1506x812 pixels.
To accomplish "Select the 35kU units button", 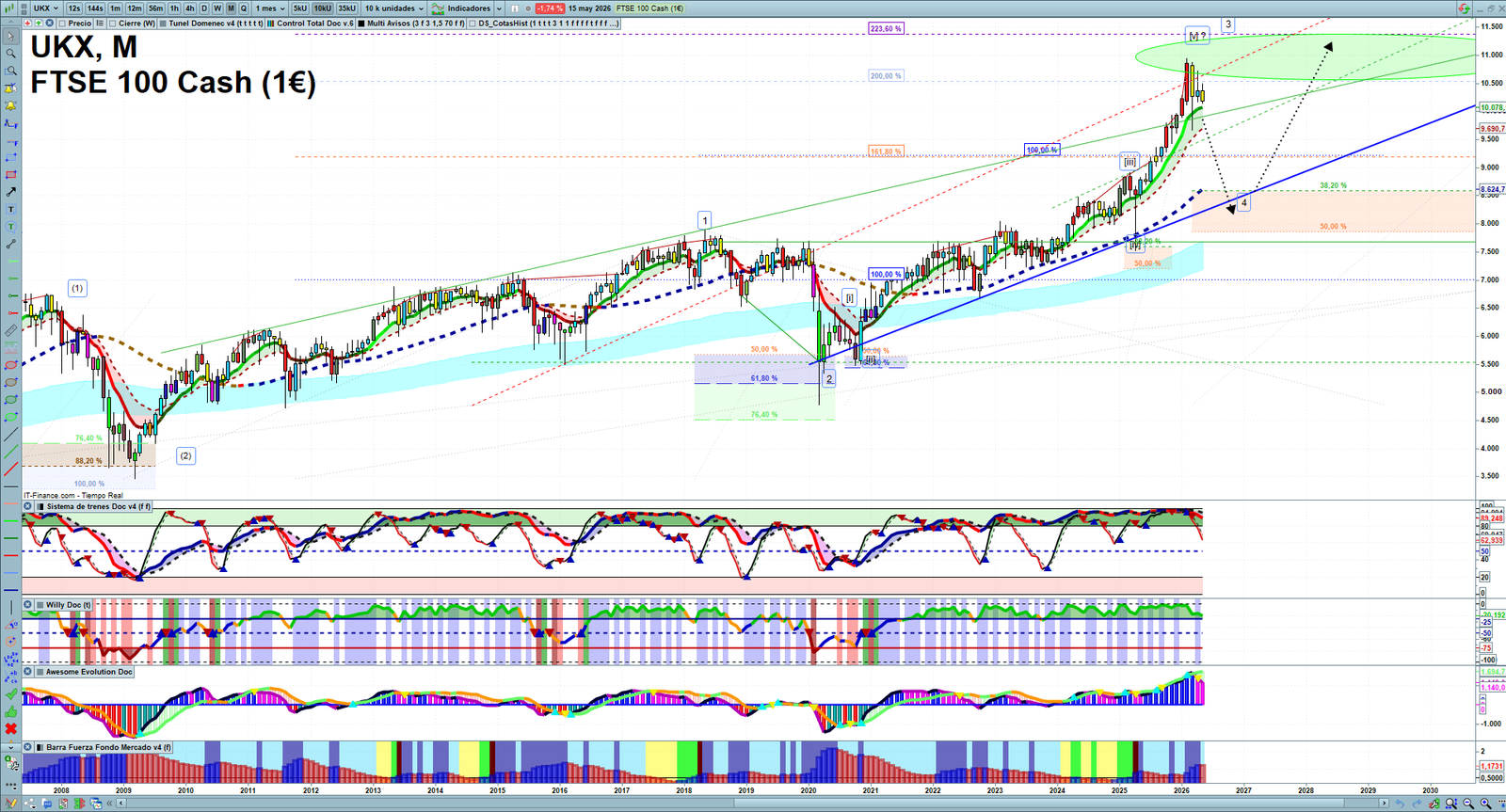I will point(346,8).
